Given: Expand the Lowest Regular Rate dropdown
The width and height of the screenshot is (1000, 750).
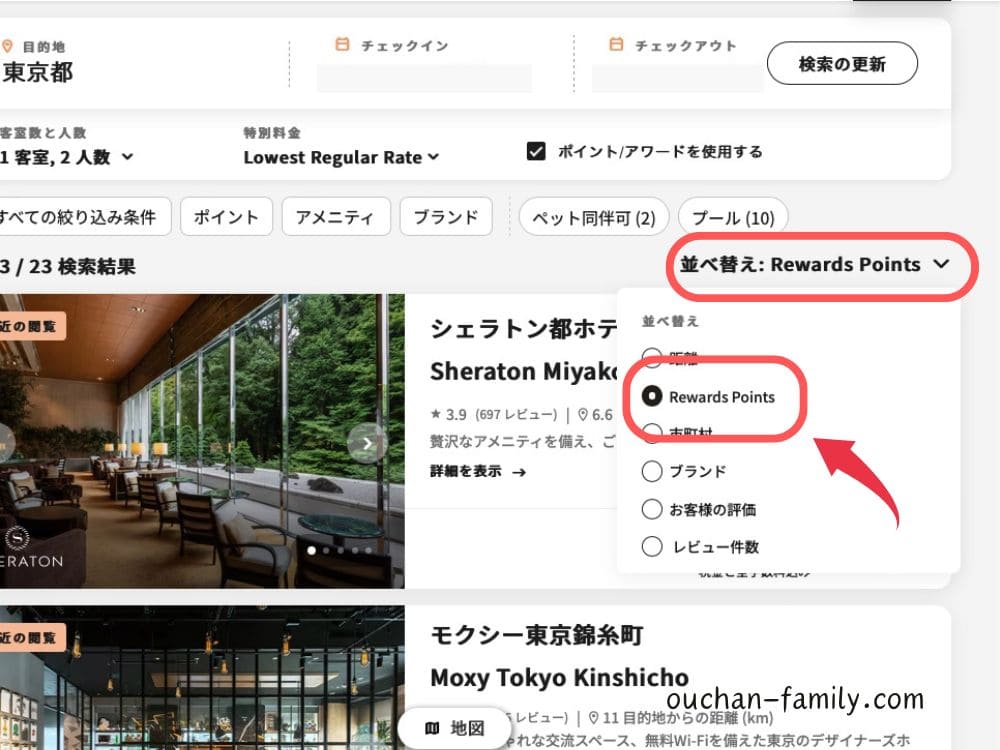Looking at the screenshot, I should pos(341,158).
